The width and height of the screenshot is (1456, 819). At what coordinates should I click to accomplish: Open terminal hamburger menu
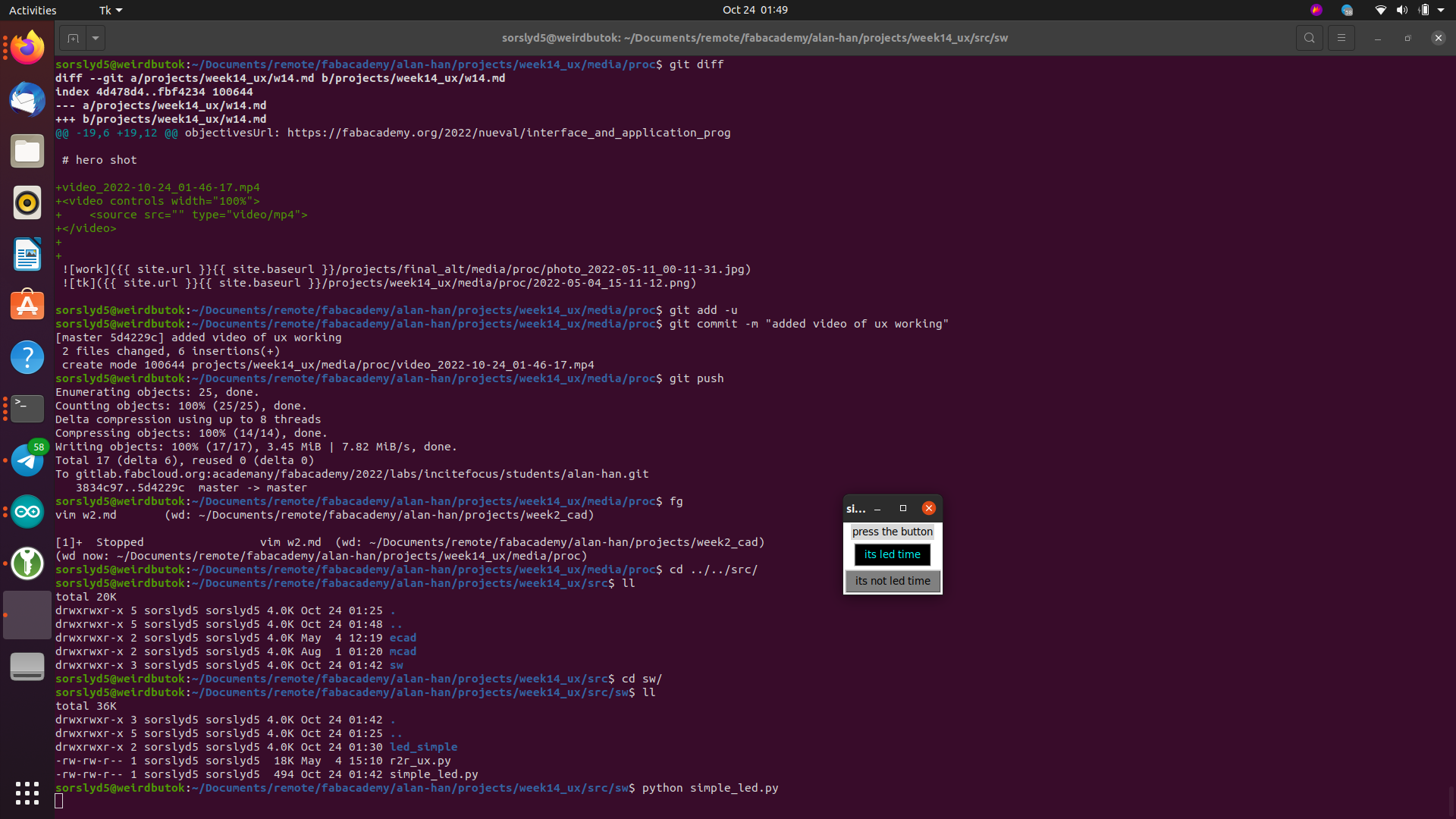point(1341,37)
